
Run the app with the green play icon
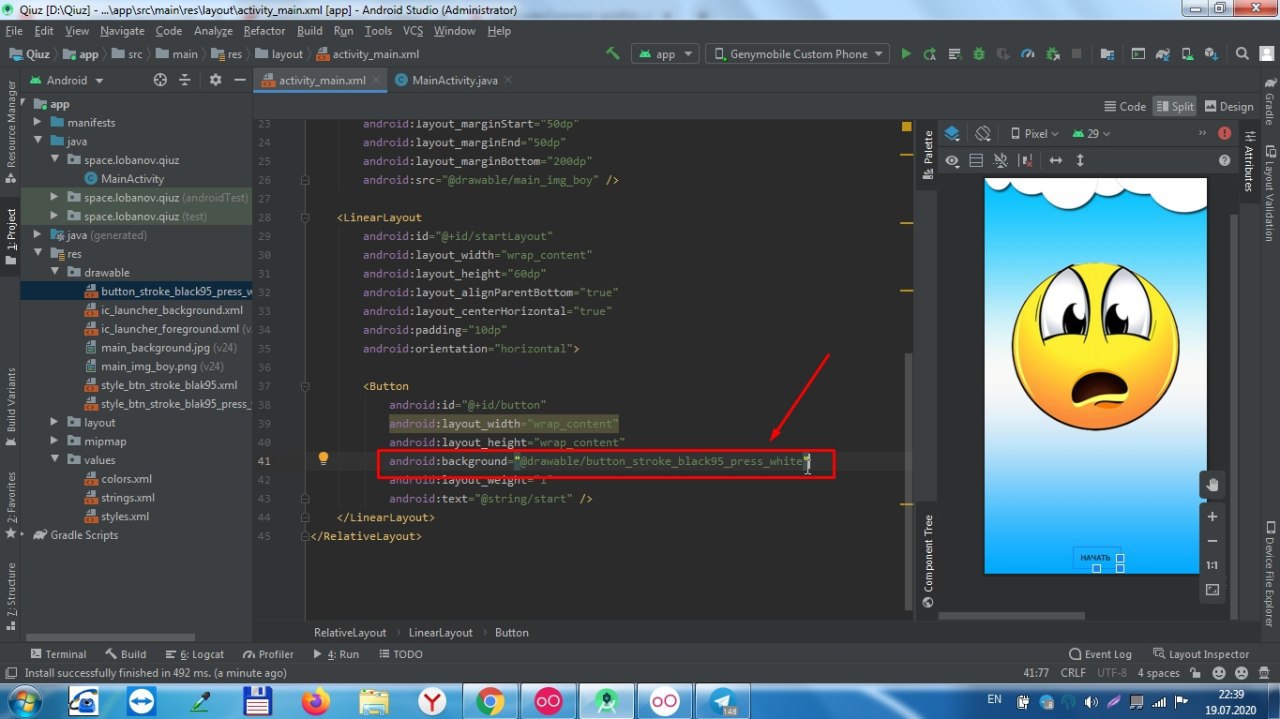coord(906,54)
